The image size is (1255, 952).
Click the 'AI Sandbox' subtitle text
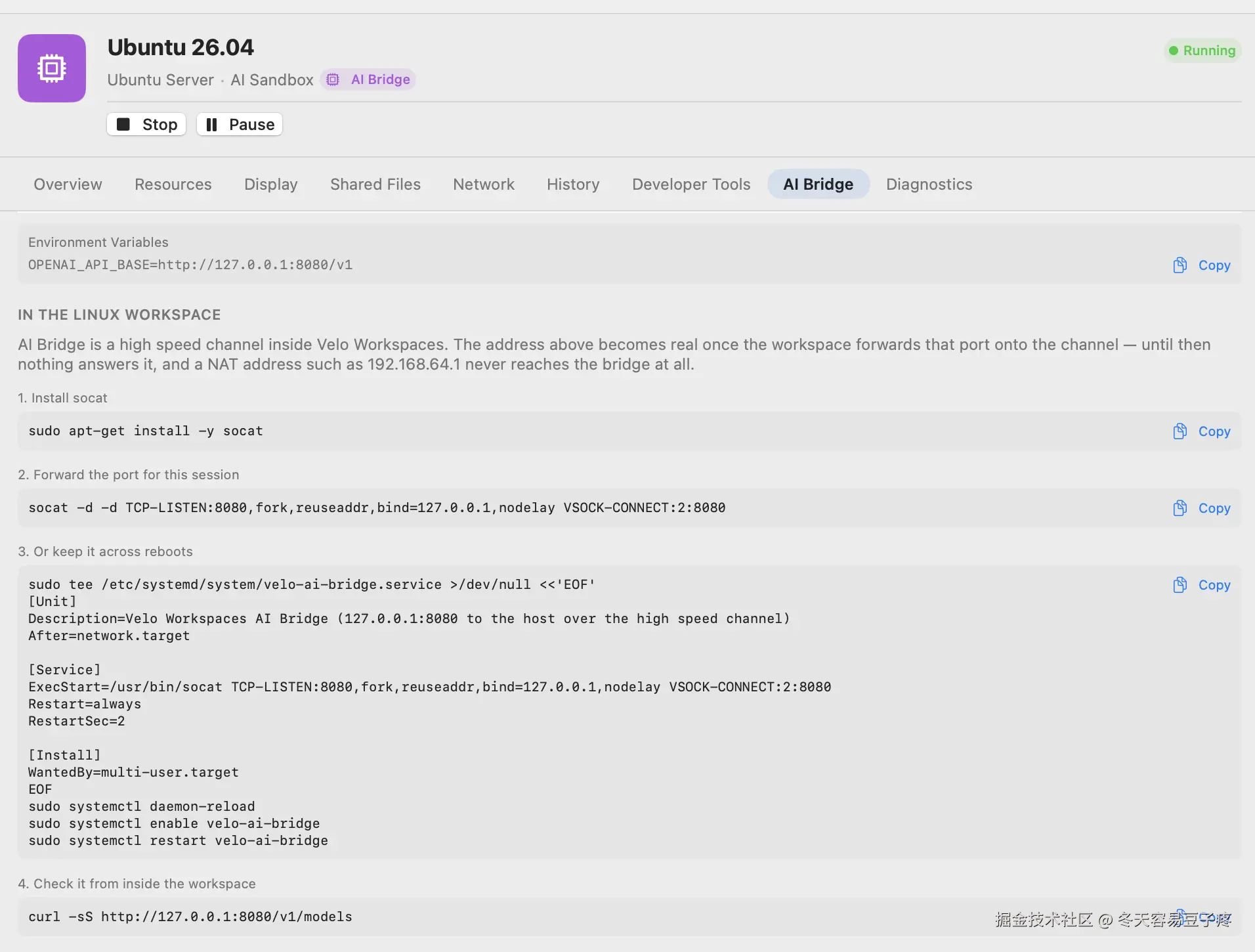click(272, 79)
